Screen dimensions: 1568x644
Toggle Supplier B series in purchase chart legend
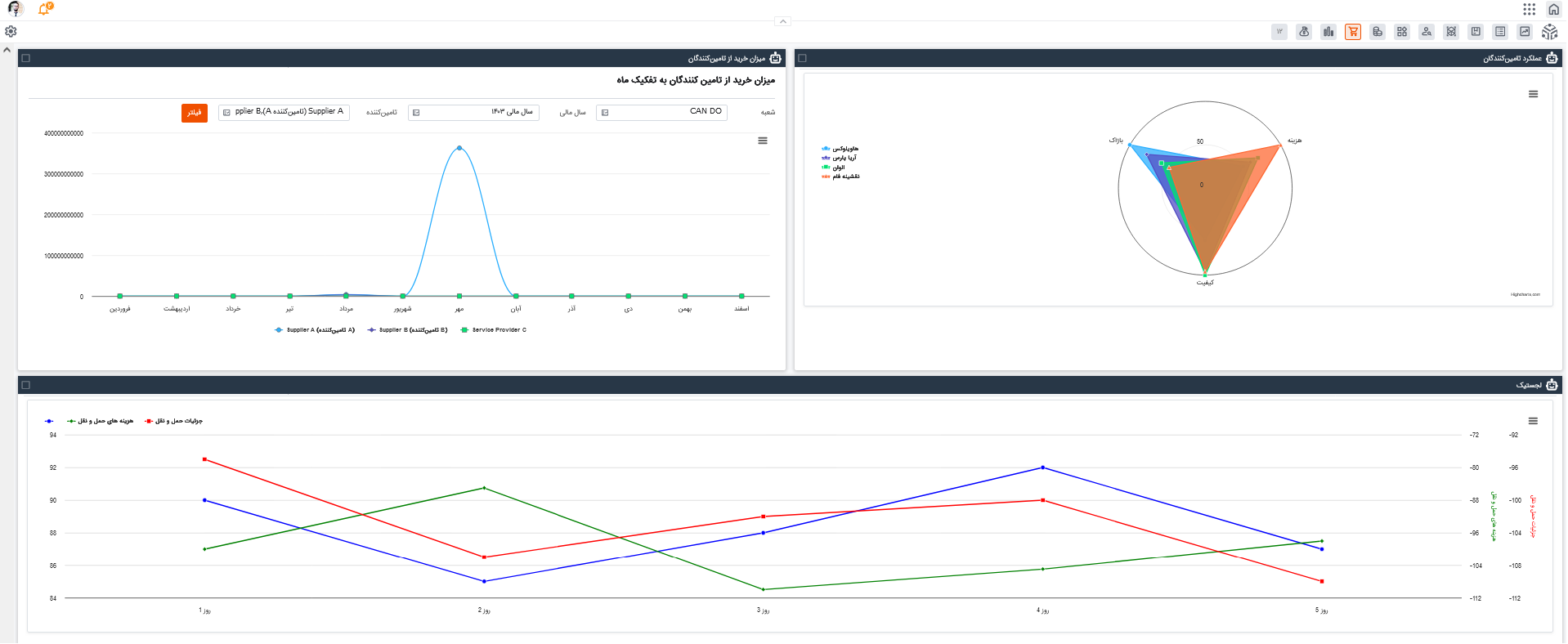pos(408,330)
